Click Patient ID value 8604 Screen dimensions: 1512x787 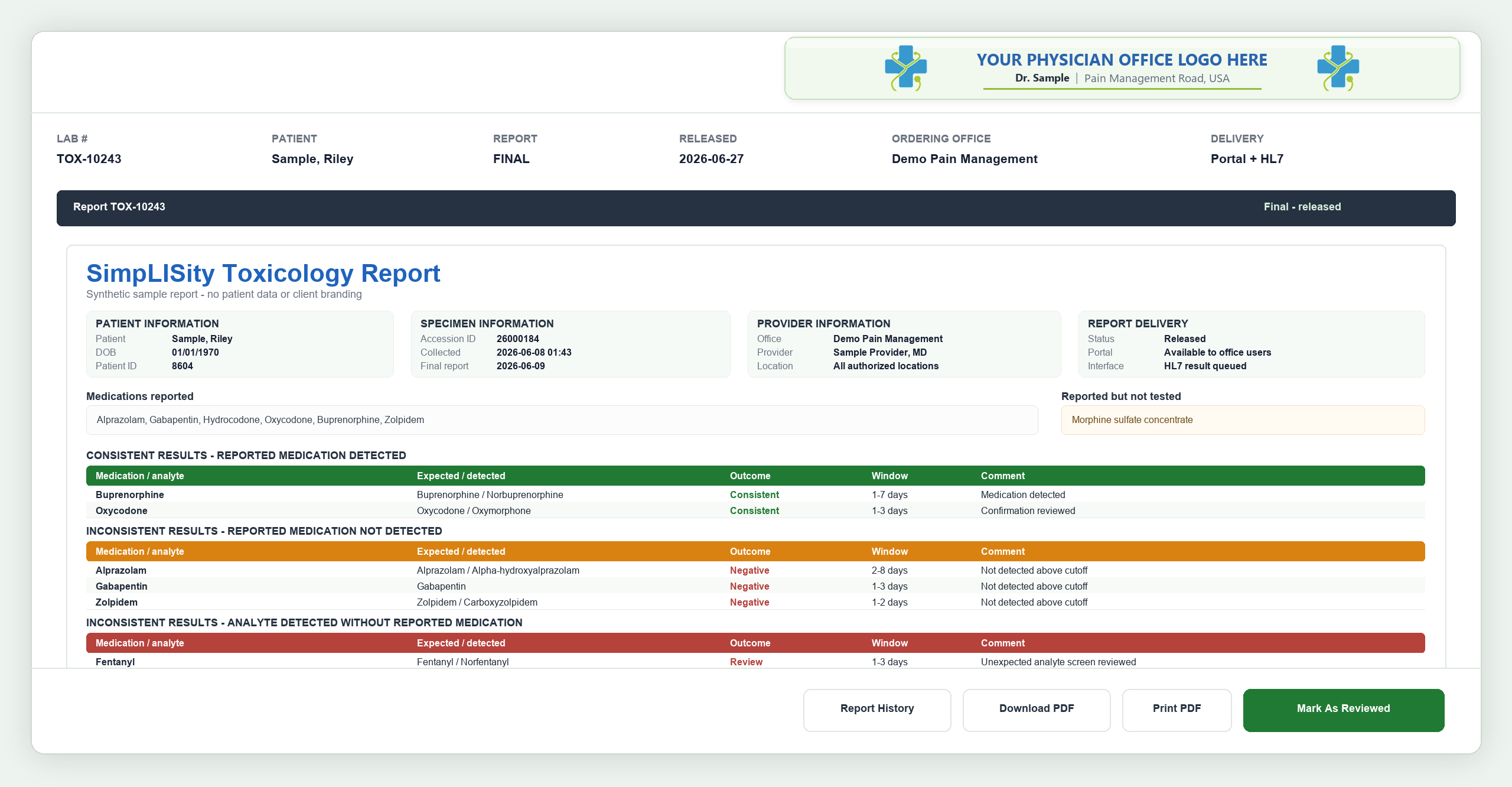(x=183, y=366)
